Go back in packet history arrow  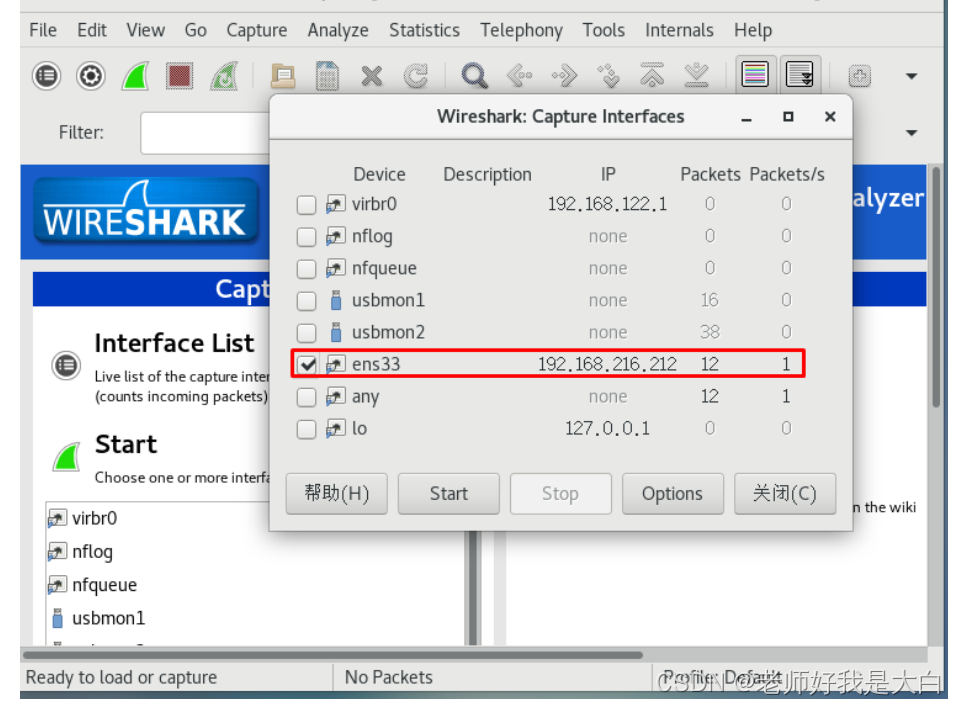(519, 76)
